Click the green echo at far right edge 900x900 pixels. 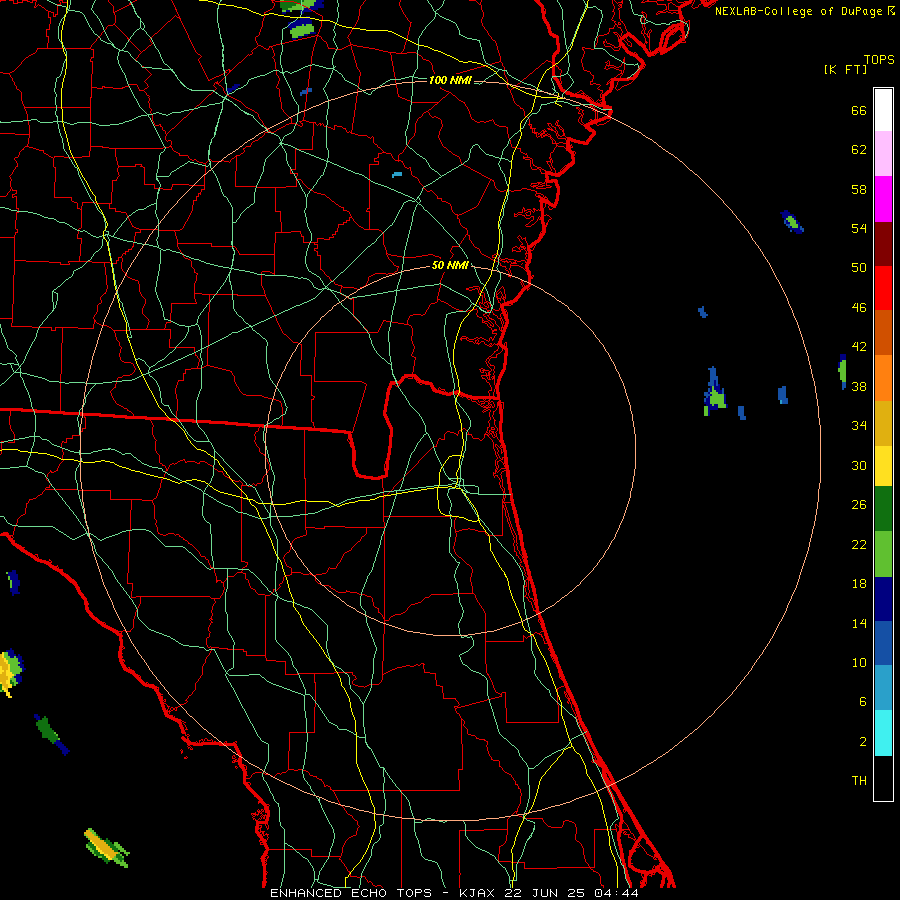tap(842, 371)
